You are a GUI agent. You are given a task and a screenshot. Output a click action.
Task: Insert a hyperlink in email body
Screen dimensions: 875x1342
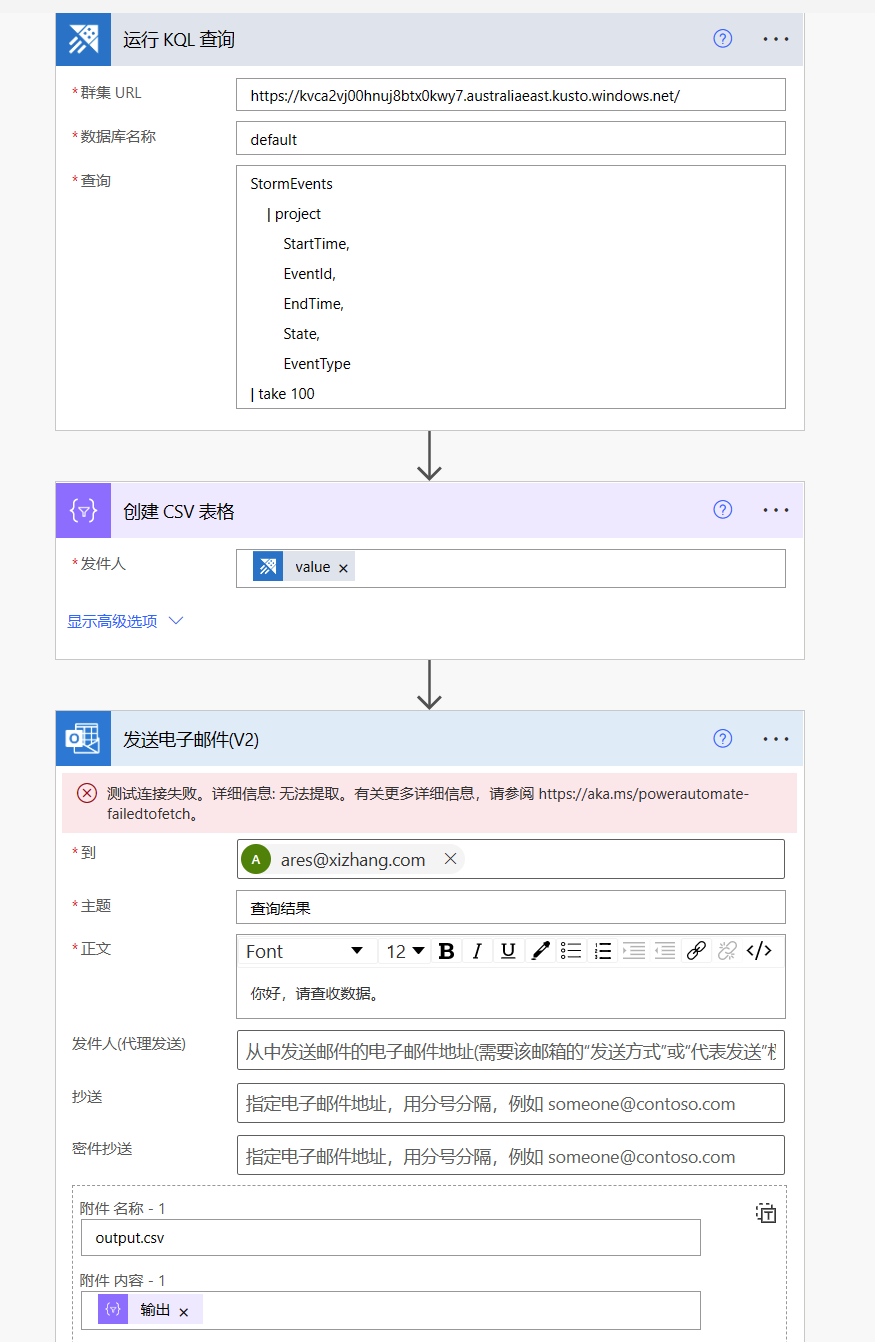696,951
